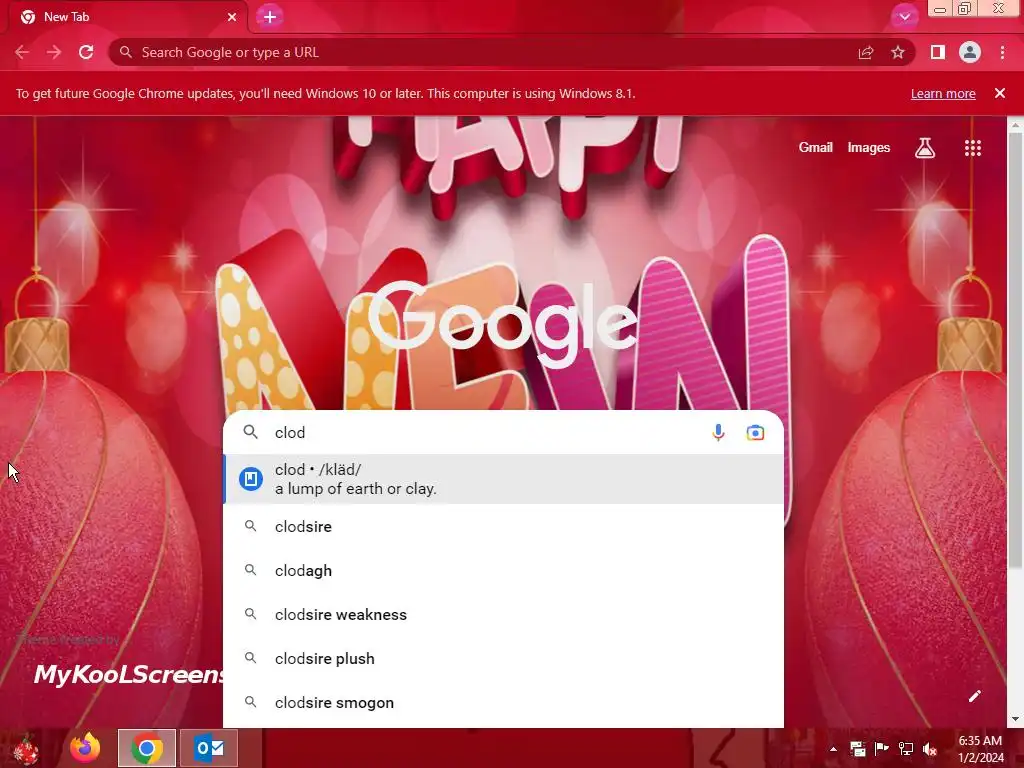Click the share page icon
The height and width of the screenshot is (768, 1024).
(x=866, y=52)
